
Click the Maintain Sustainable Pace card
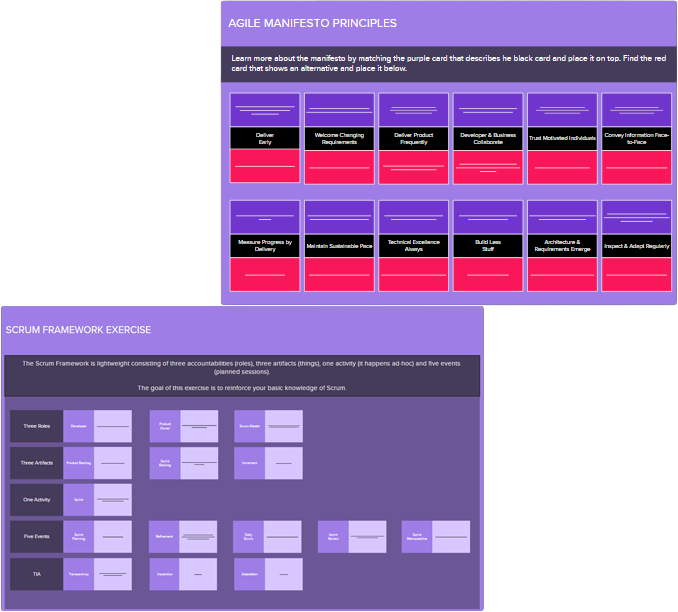coord(339,245)
